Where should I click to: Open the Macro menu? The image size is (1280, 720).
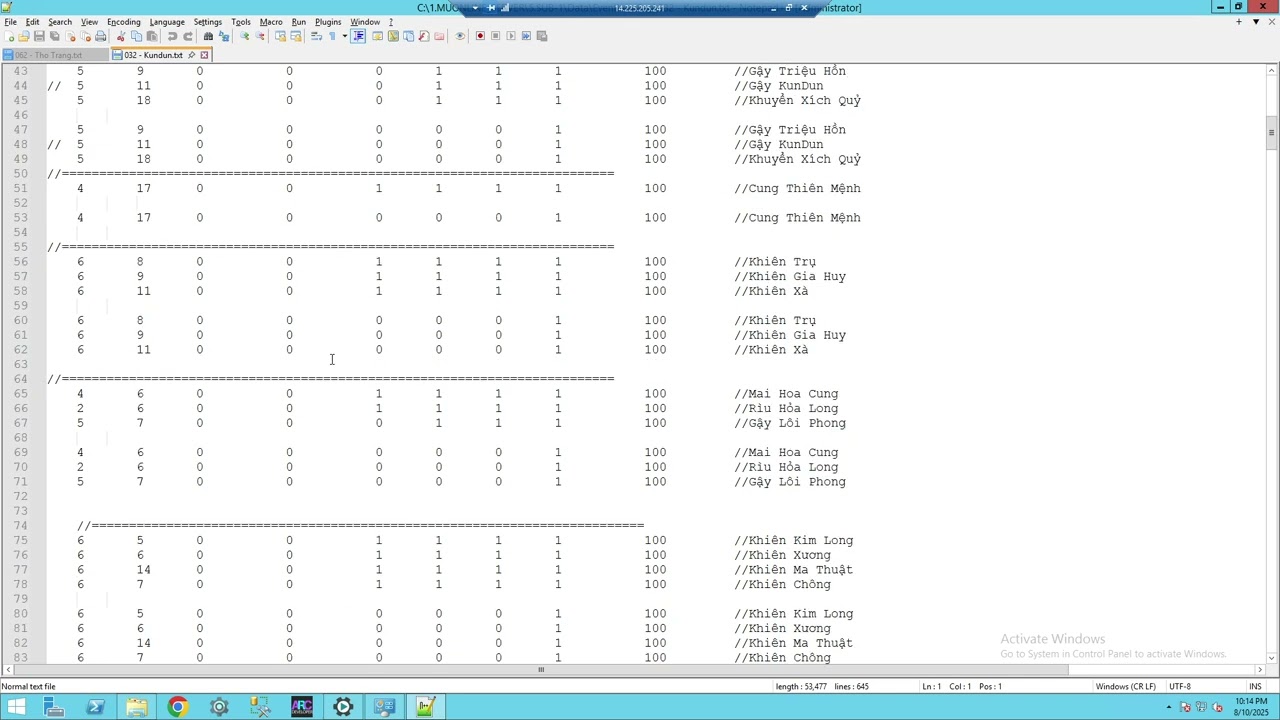(x=271, y=22)
